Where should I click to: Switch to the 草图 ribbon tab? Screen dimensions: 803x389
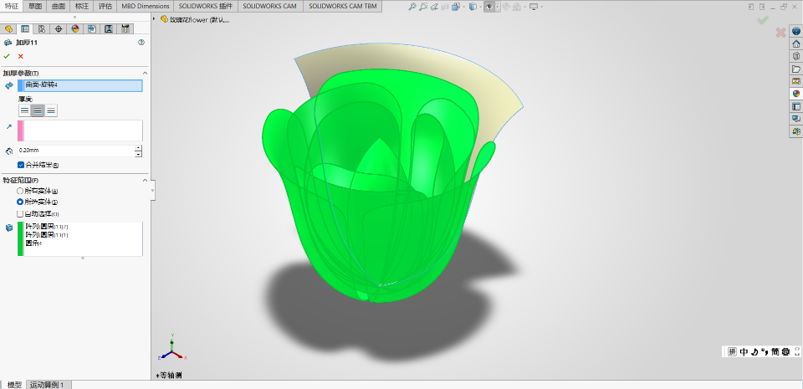point(35,6)
